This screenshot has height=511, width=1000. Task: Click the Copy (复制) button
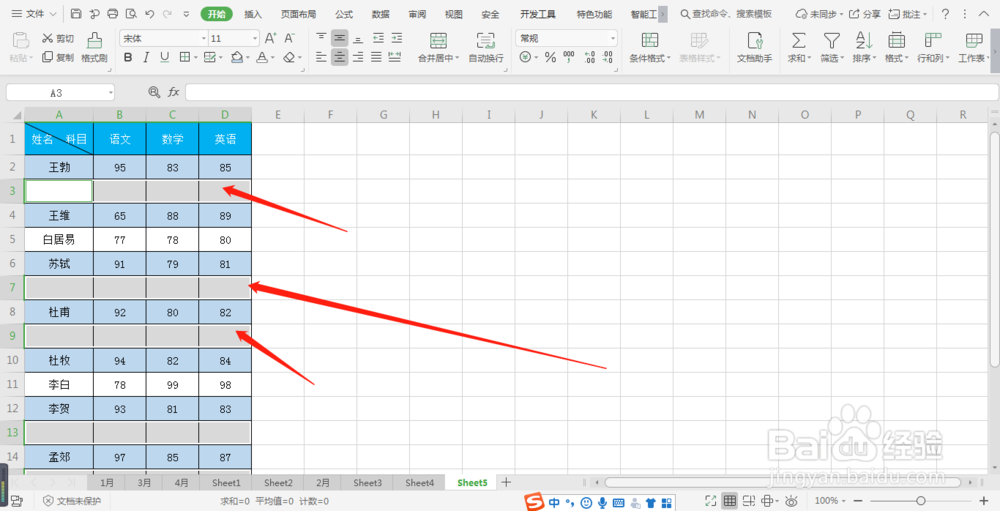pyautogui.click(x=58, y=57)
